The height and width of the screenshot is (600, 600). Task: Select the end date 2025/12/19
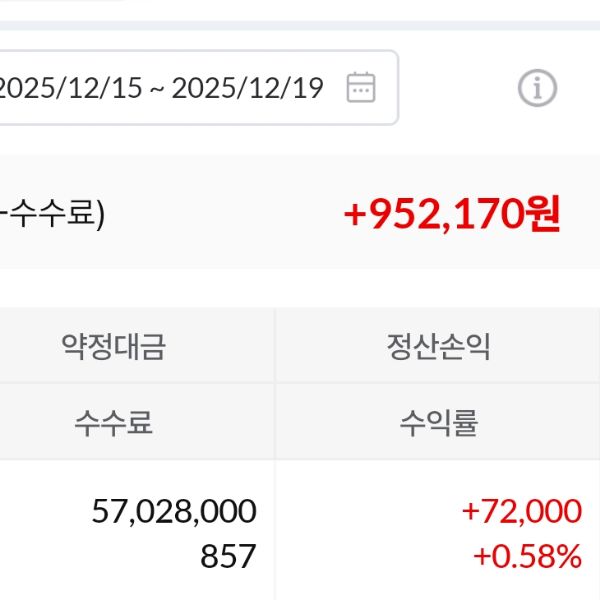click(x=247, y=88)
